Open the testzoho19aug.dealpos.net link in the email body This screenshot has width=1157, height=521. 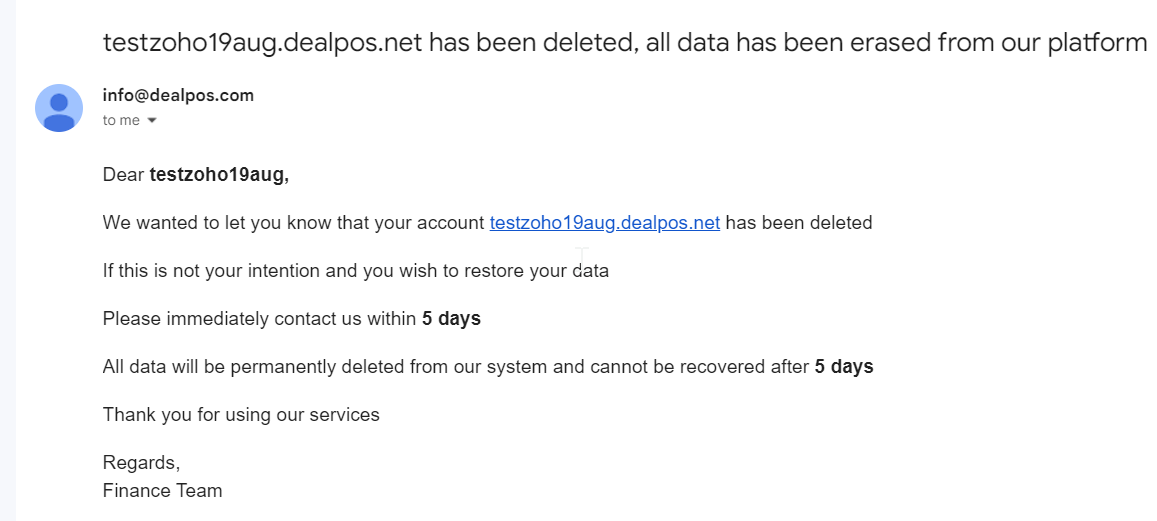[604, 222]
